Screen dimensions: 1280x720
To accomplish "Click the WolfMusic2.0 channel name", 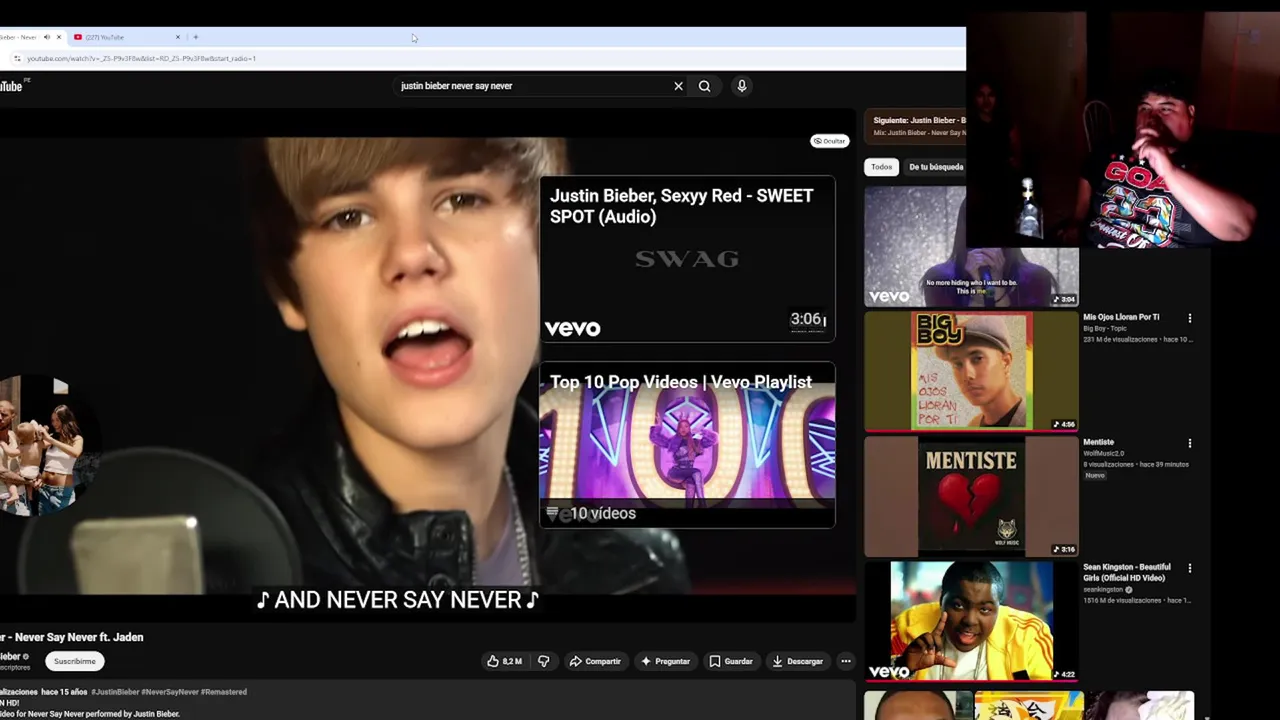I will tap(1105, 453).
